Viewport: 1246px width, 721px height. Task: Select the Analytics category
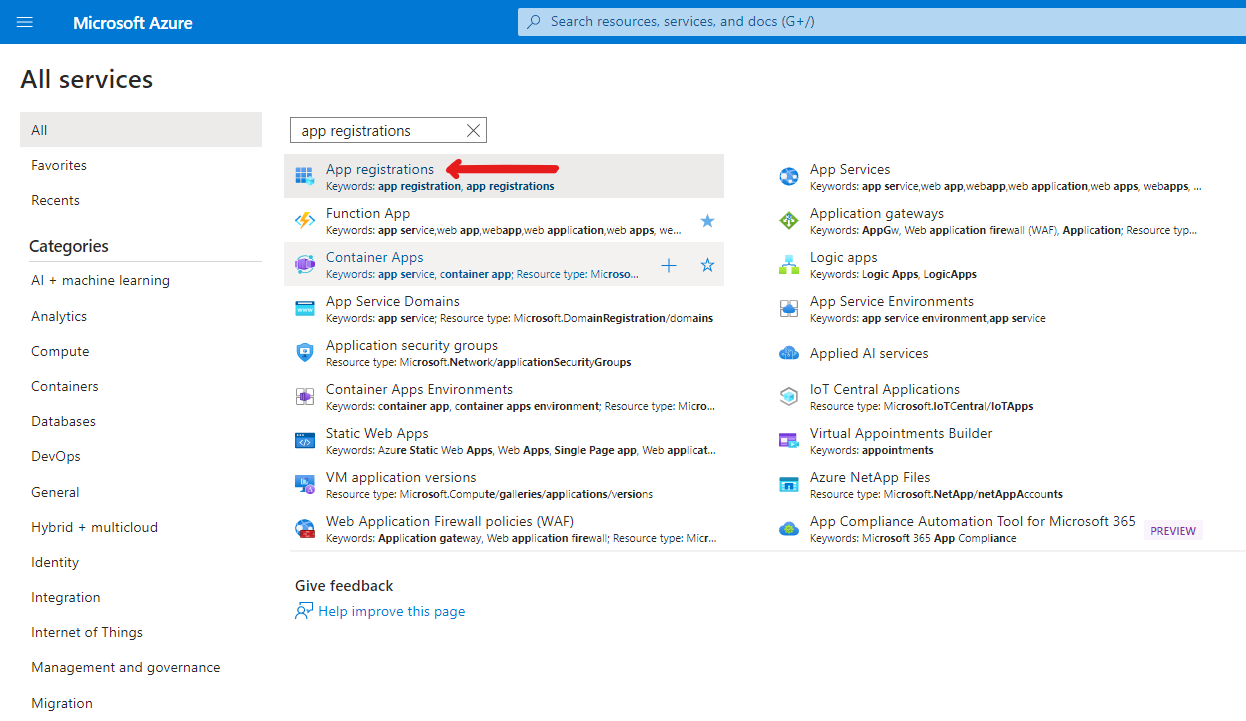coord(59,316)
